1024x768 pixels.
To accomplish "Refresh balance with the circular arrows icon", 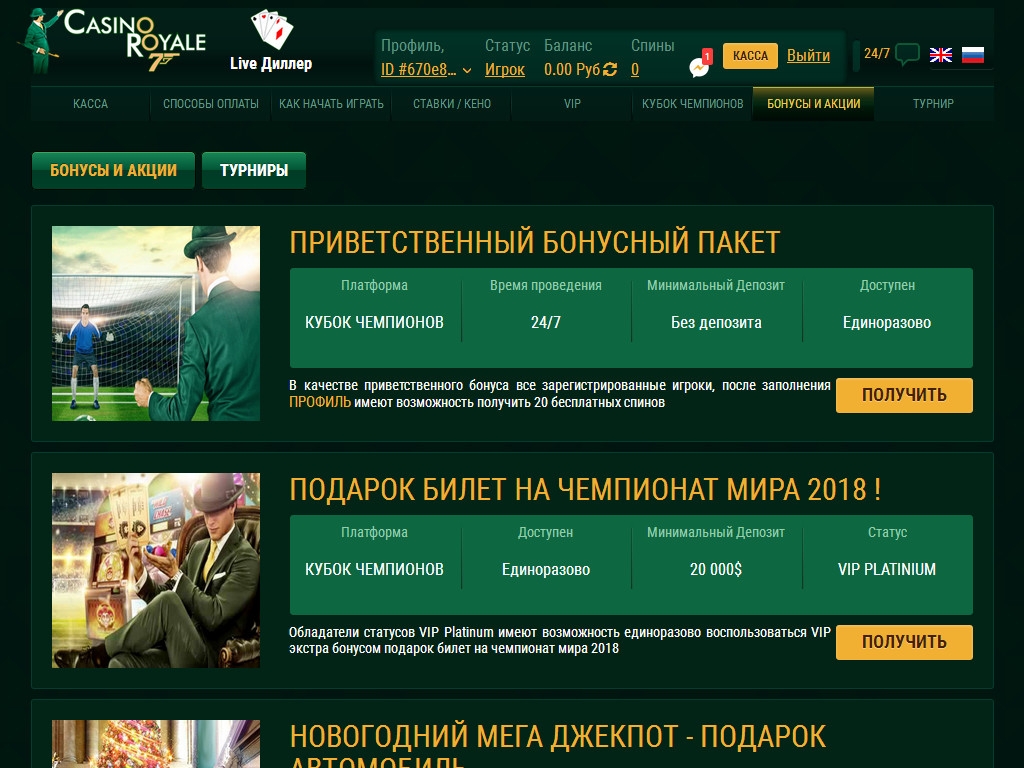I will click(x=610, y=69).
